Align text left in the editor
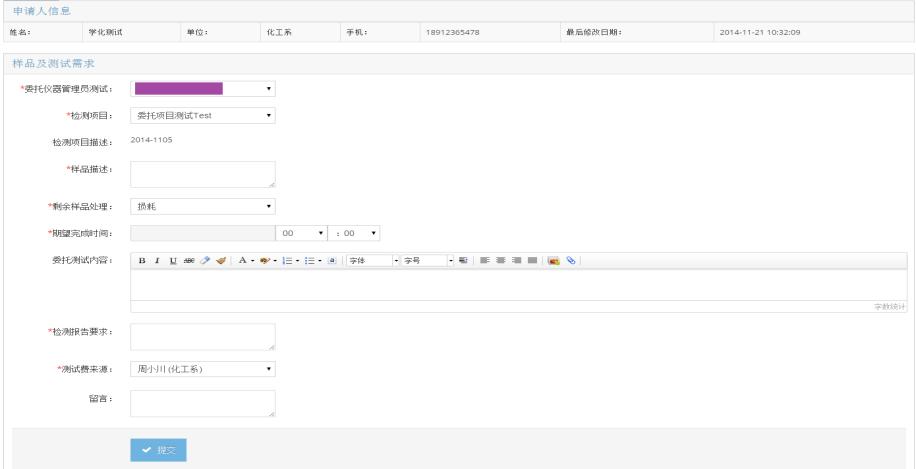 [485, 261]
